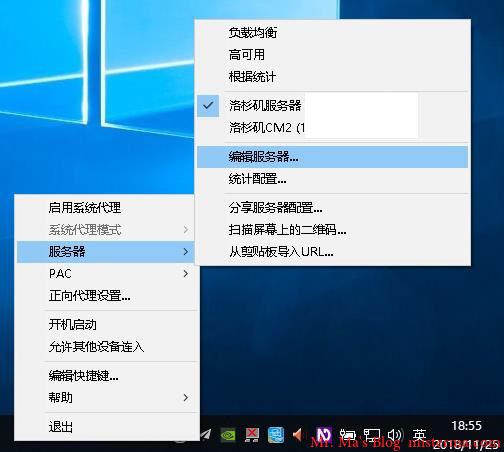Click the red X network tray icon

(x=252, y=435)
